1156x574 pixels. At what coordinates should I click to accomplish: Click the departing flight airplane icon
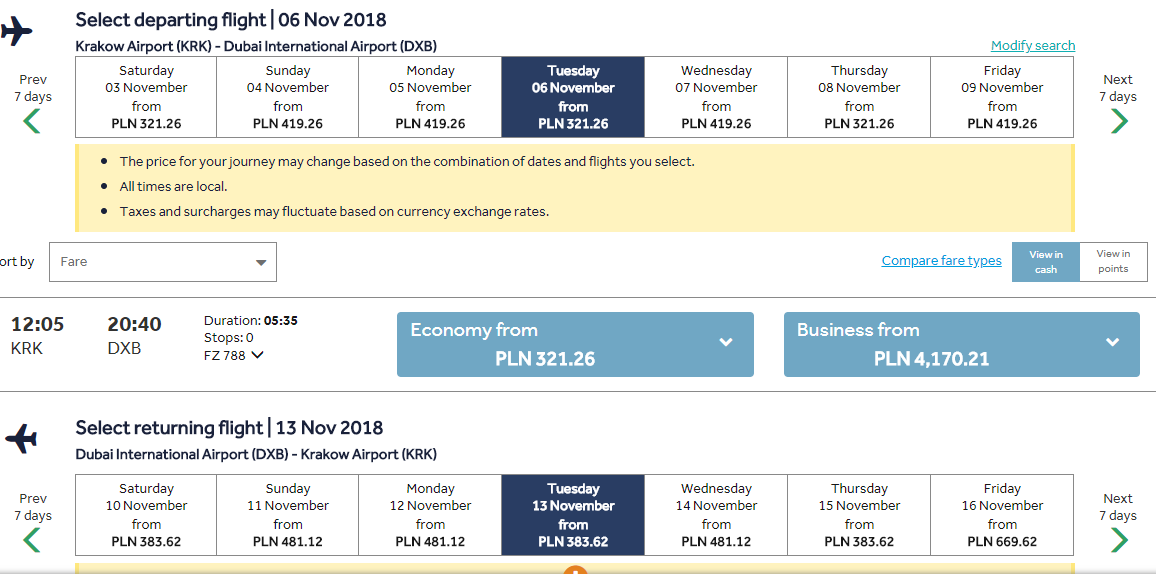point(17,31)
